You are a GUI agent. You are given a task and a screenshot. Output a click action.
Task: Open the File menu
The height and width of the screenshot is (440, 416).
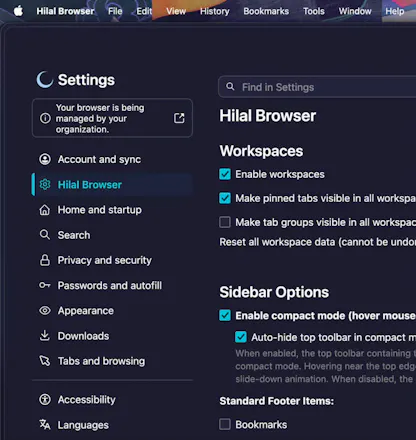115,11
